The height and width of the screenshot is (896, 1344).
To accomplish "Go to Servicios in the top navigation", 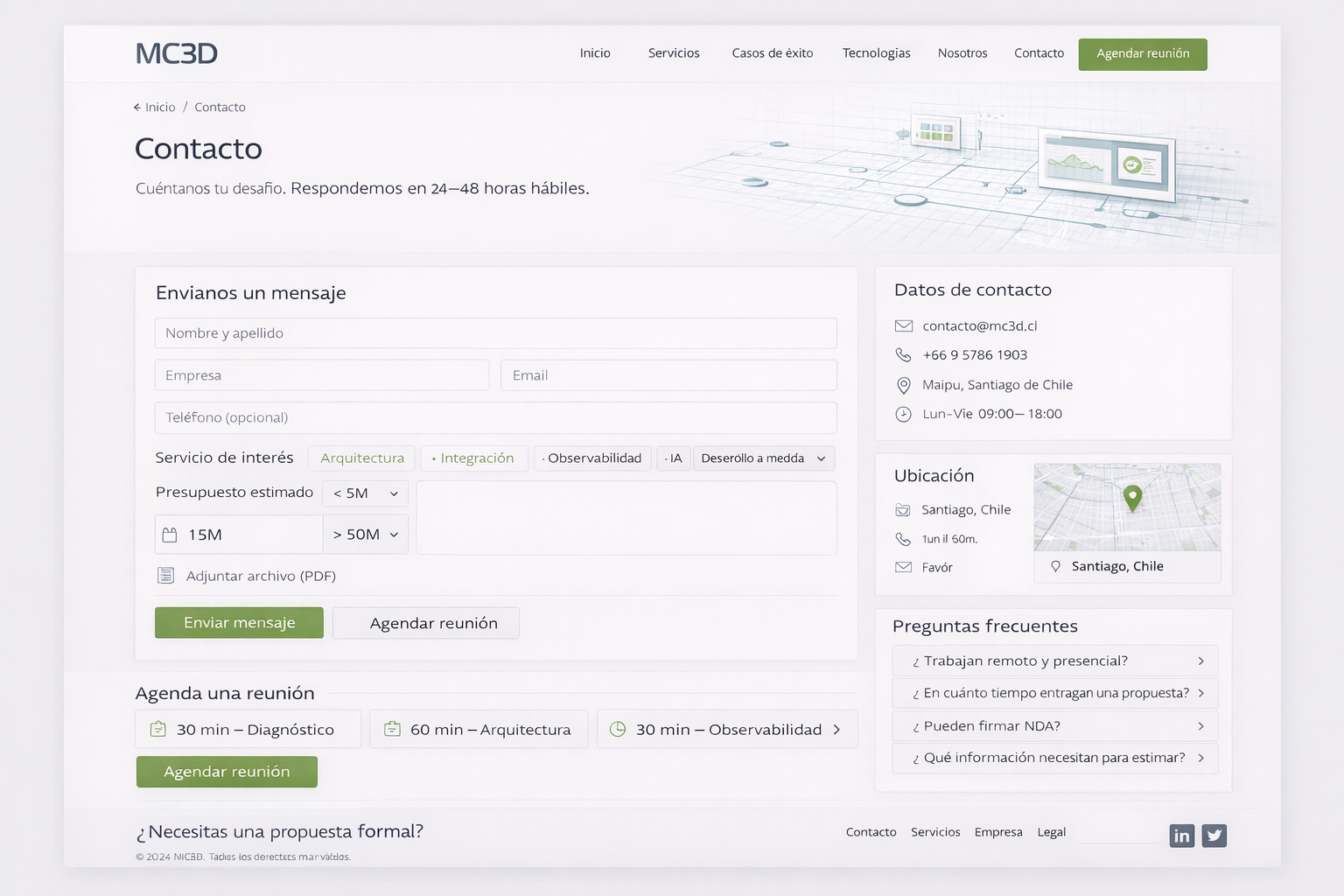I will point(674,53).
